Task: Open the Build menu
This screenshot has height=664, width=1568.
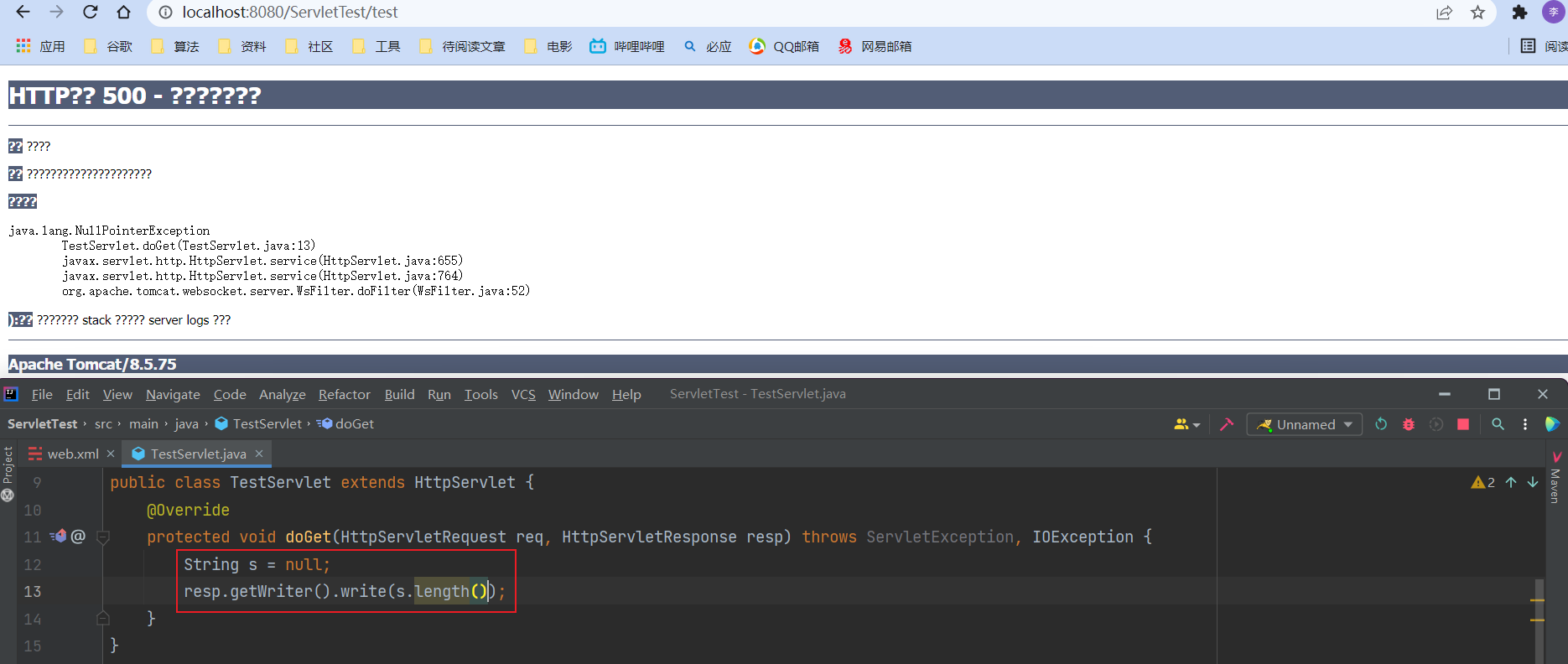Action: [400, 395]
